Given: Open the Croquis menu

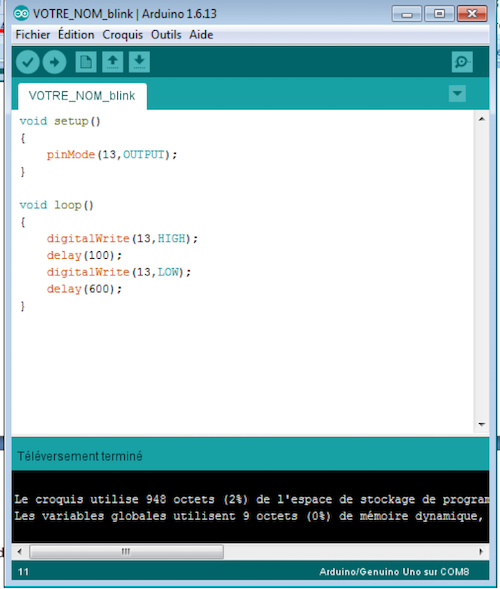Looking at the screenshot, I should click(x=122, y=35).
